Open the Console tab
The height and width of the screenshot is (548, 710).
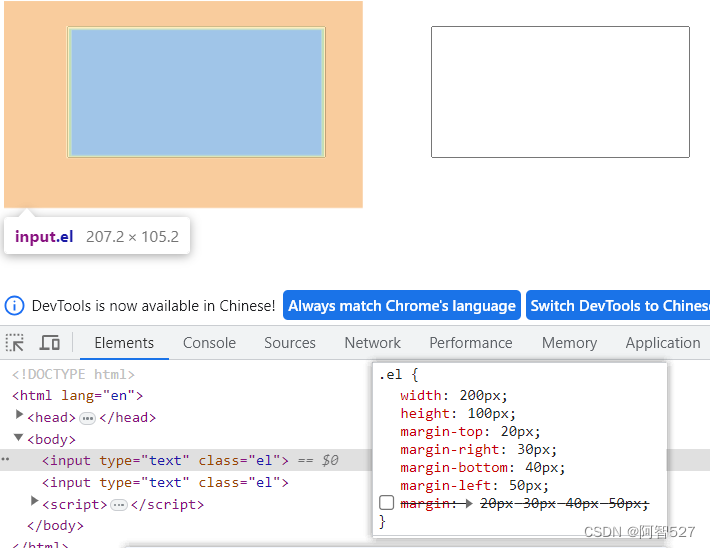pos(209,343)
